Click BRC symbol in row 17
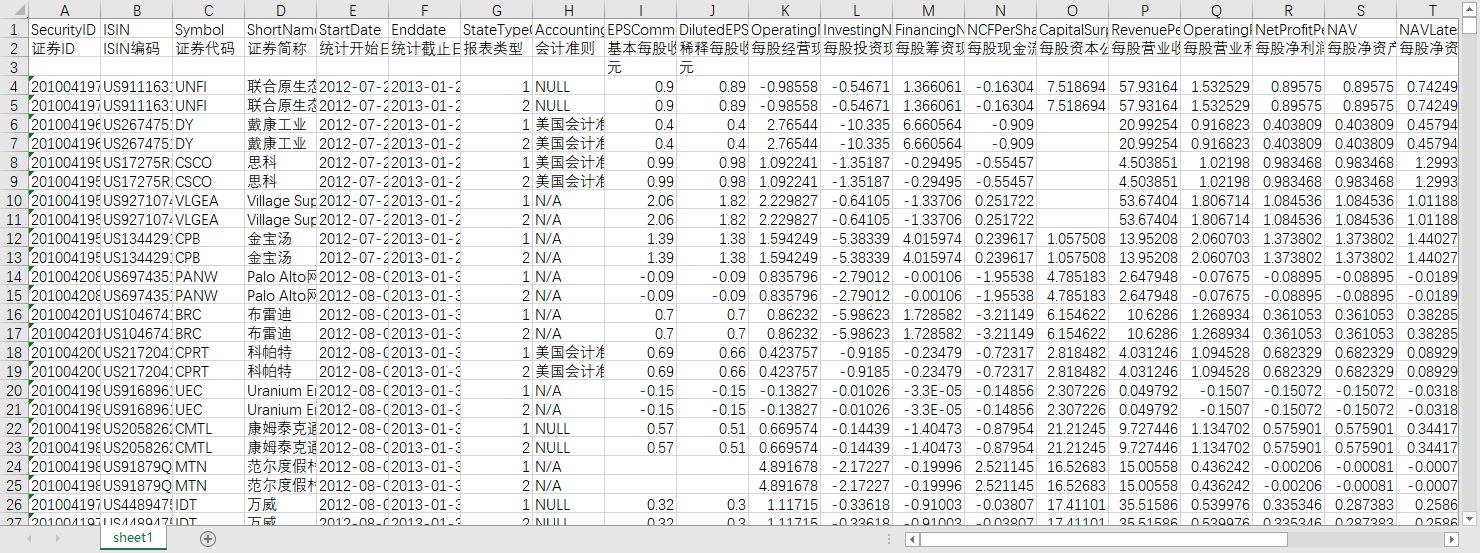The height and width of the screenshot is (553, 1480). click(208, 333)
